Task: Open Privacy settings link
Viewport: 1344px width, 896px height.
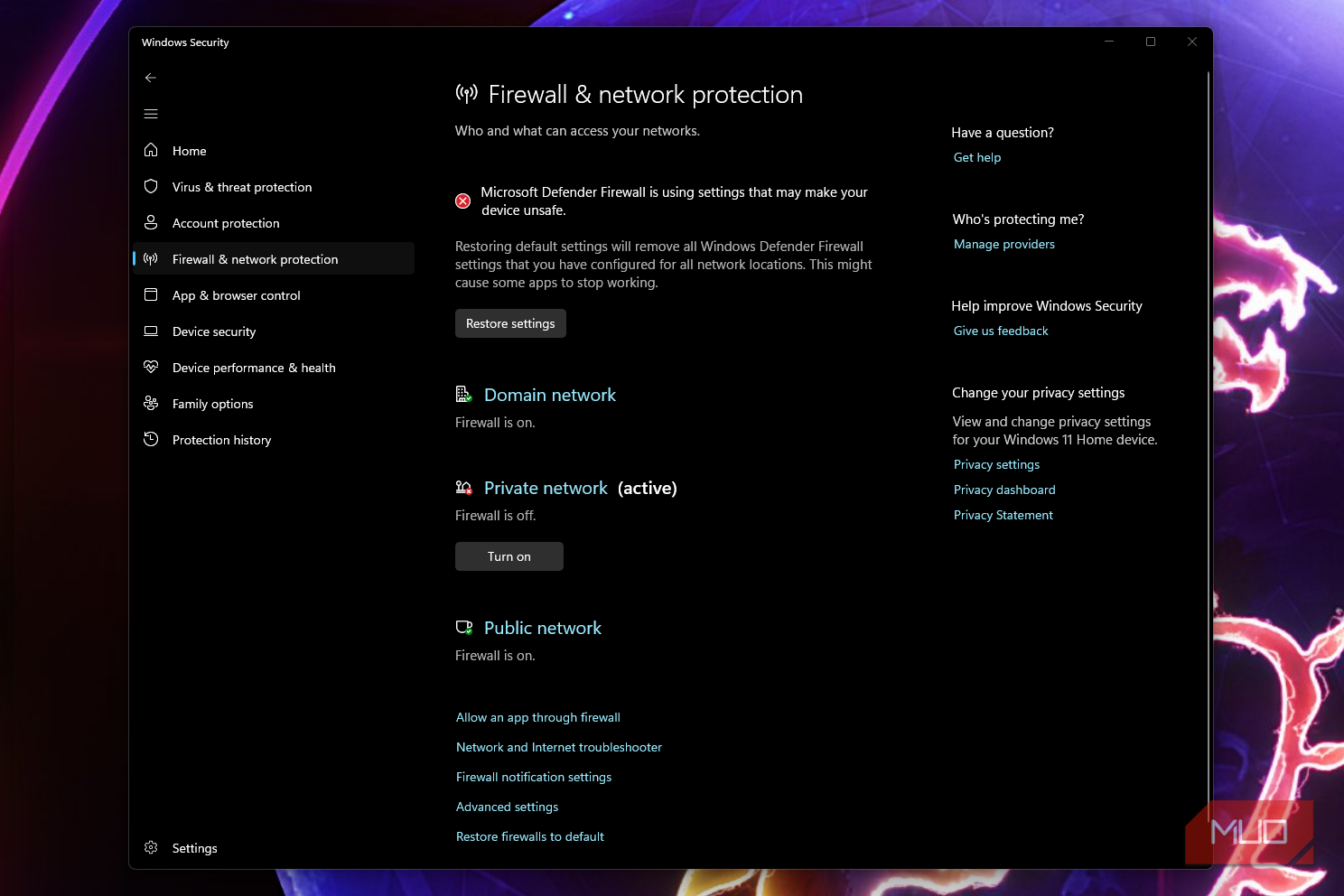Action: pos(996,464)
